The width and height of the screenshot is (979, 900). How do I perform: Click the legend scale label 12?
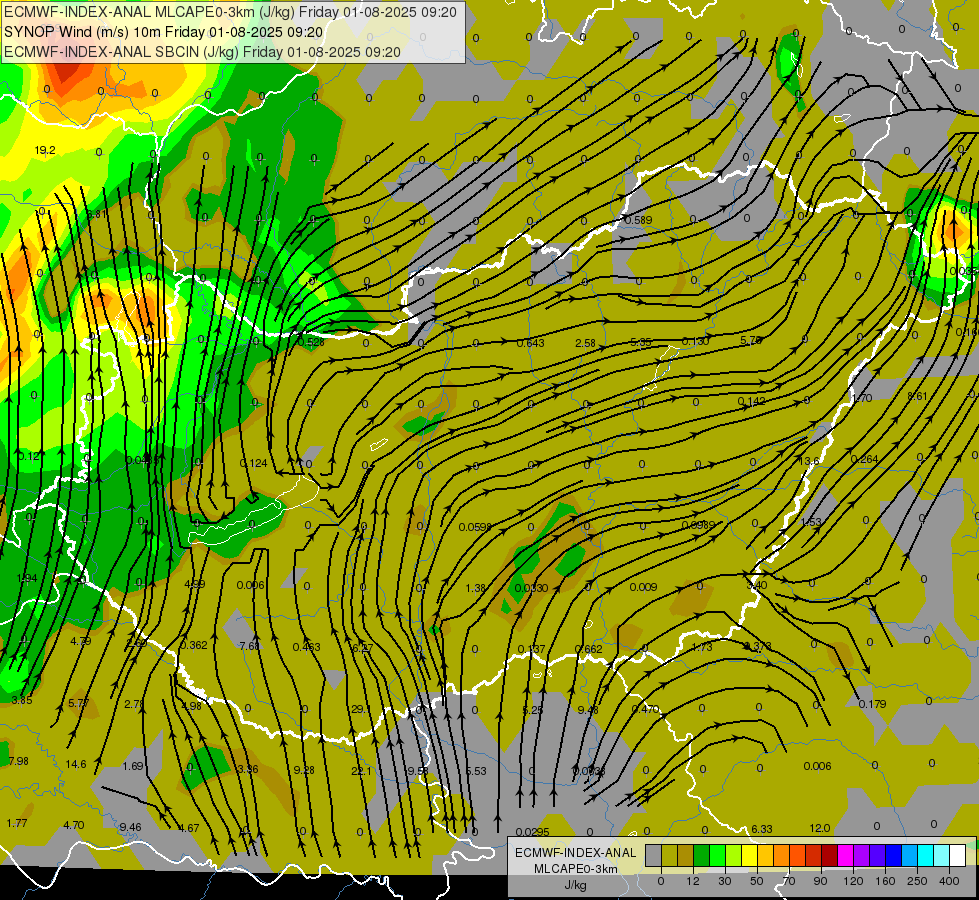pyautogui.click(x=693, y=881)
